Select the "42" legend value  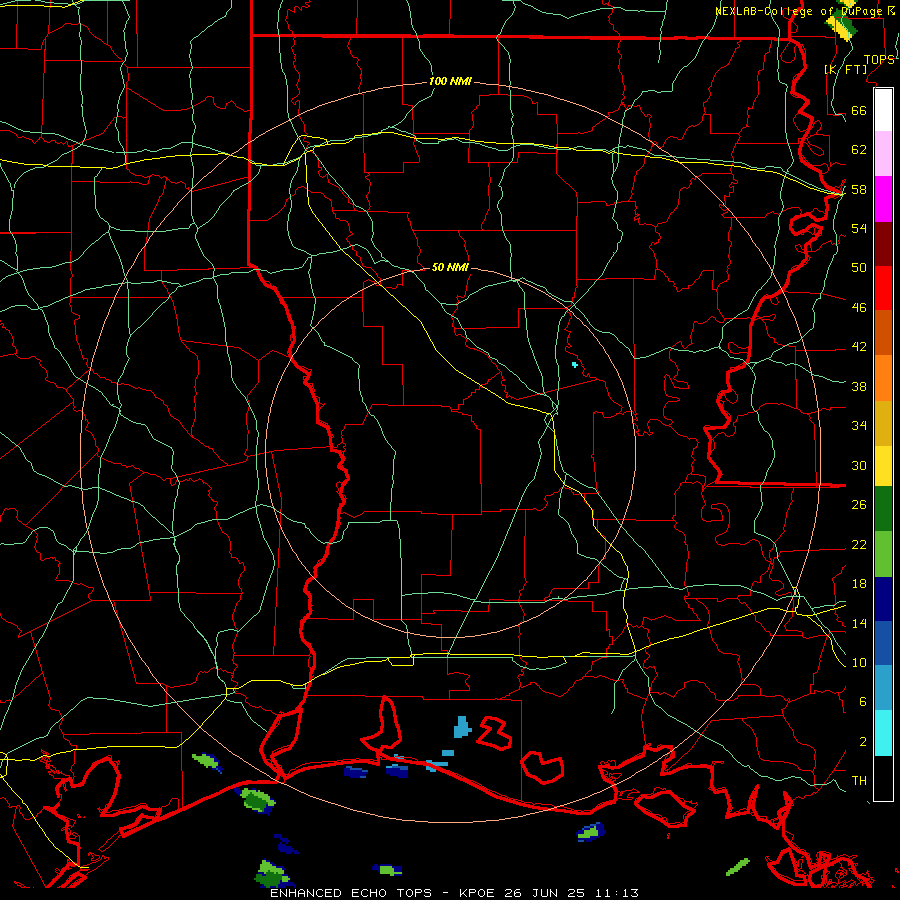click(x=859, y=346)
